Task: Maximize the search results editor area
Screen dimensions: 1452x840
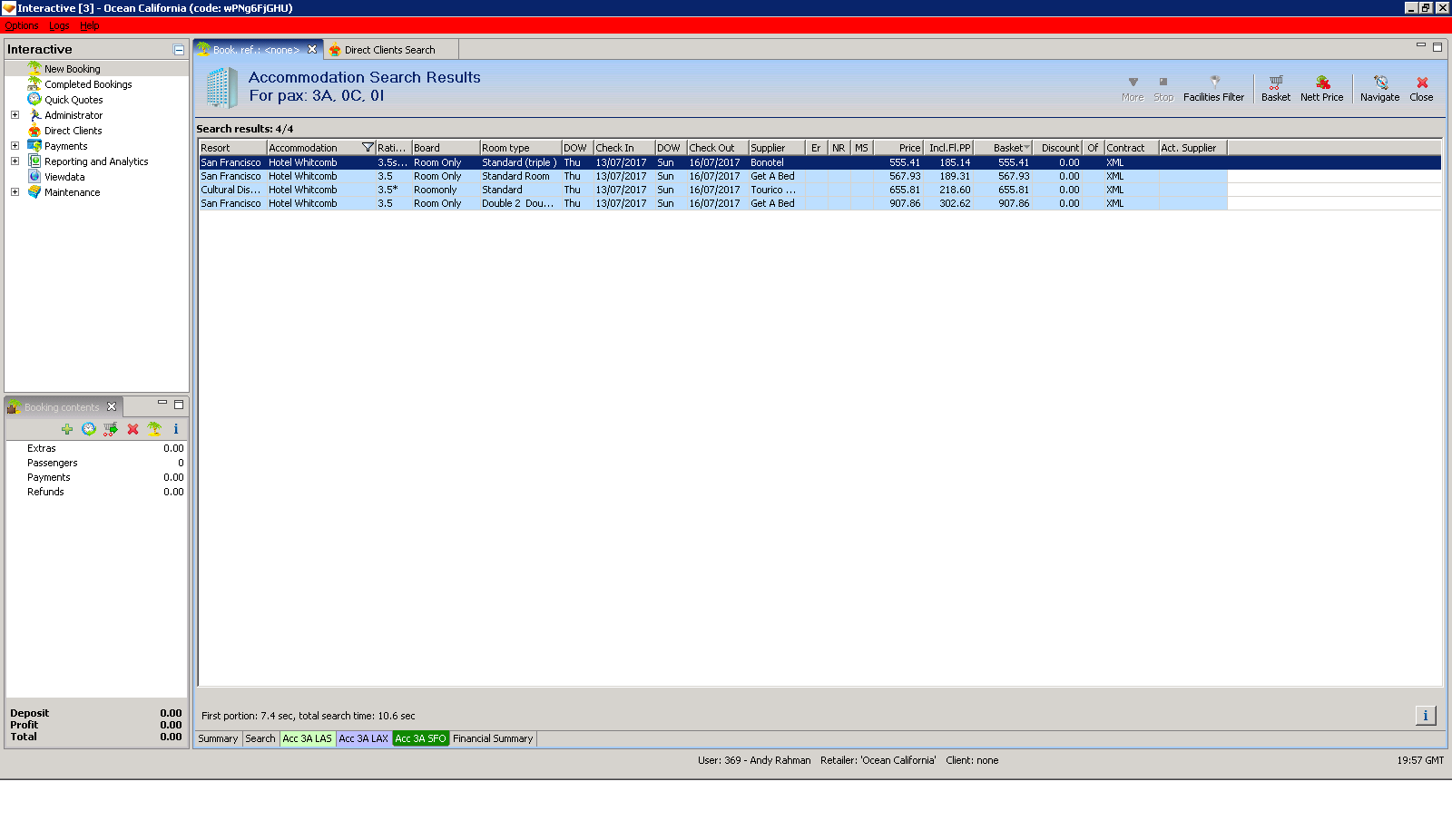Action: coord(1437,46)
